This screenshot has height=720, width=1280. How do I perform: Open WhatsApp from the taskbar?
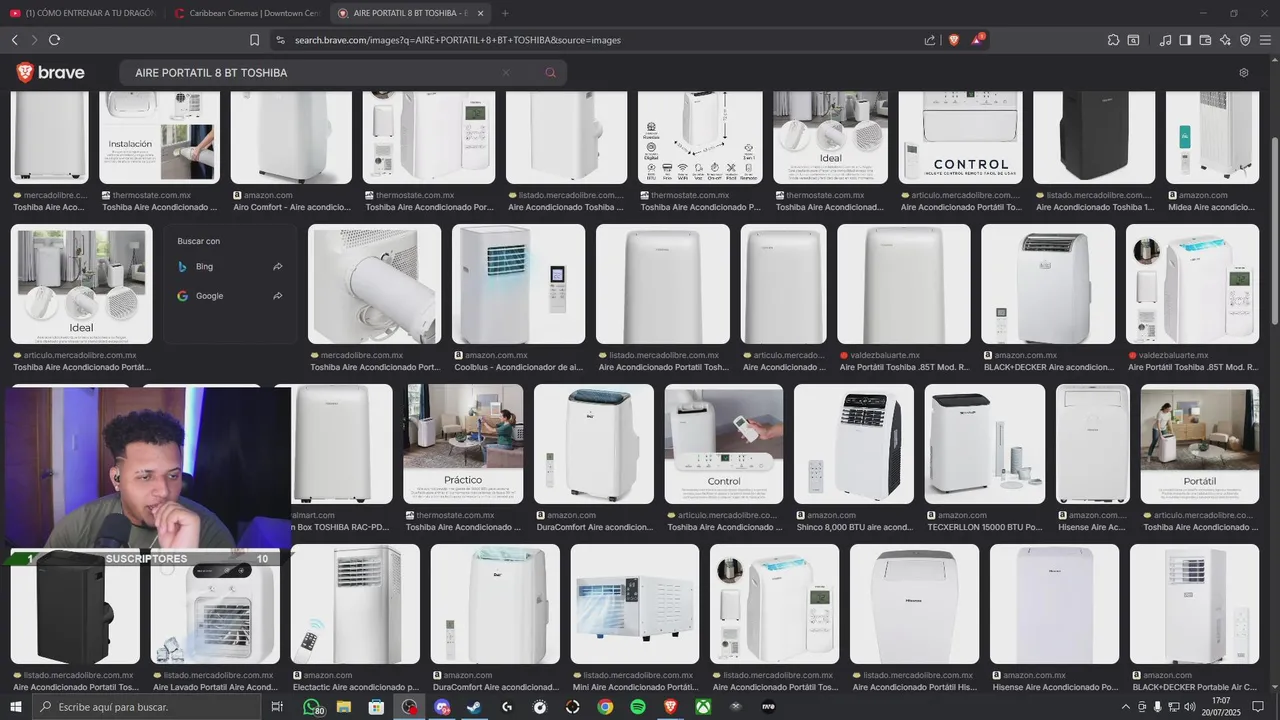point(312,707)
